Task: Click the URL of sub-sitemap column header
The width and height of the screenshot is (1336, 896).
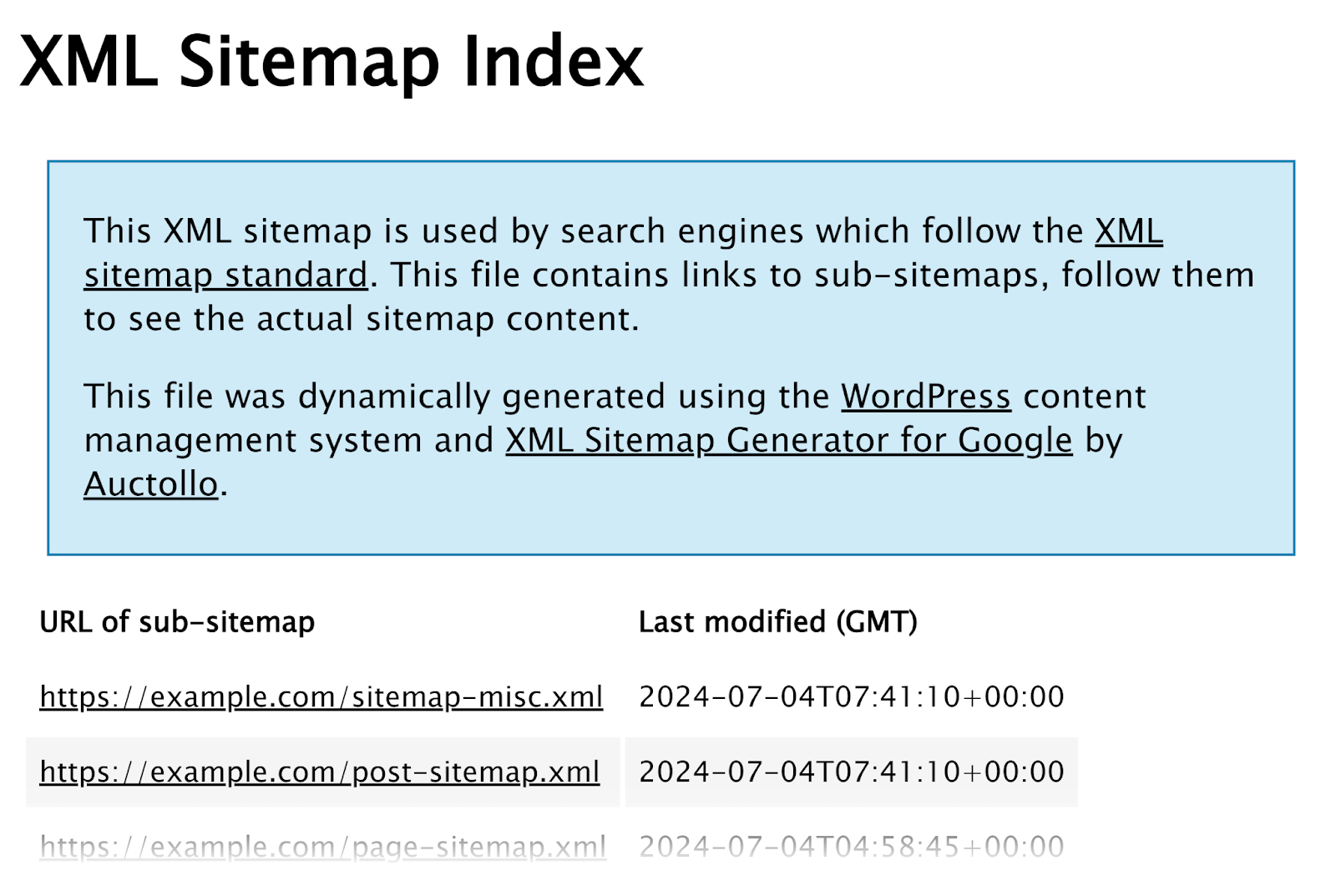Action: pos(177,621)
